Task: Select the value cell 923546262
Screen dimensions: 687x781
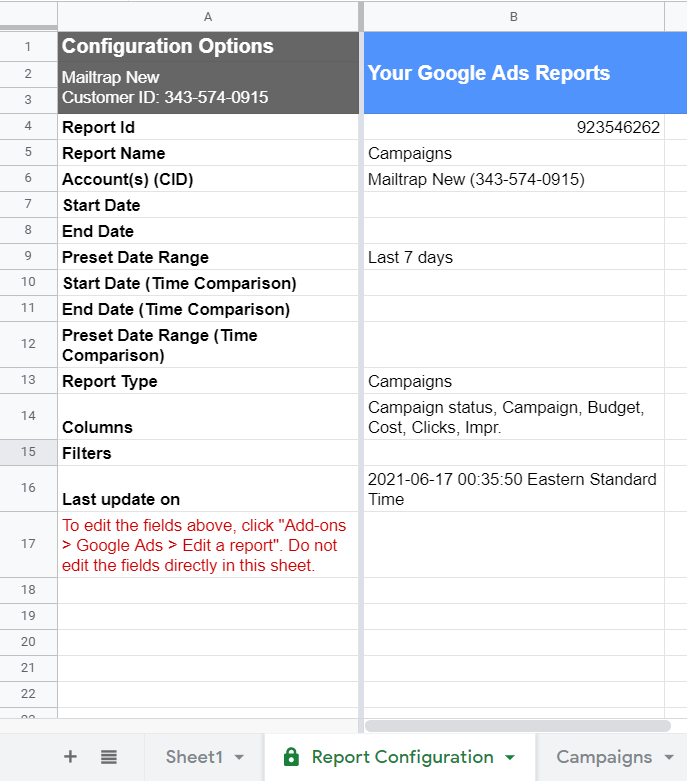Action: point(514,127)
